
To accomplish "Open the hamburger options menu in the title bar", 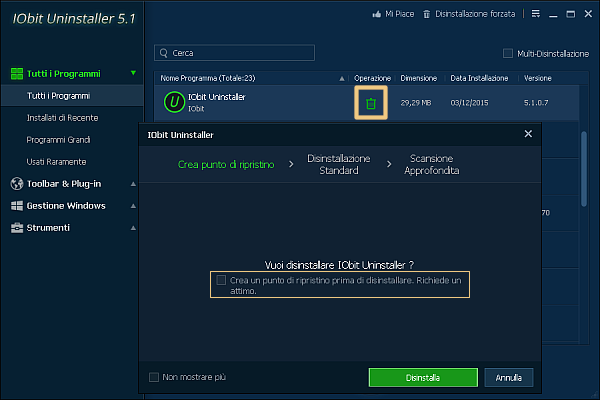I will click(536, 14).
